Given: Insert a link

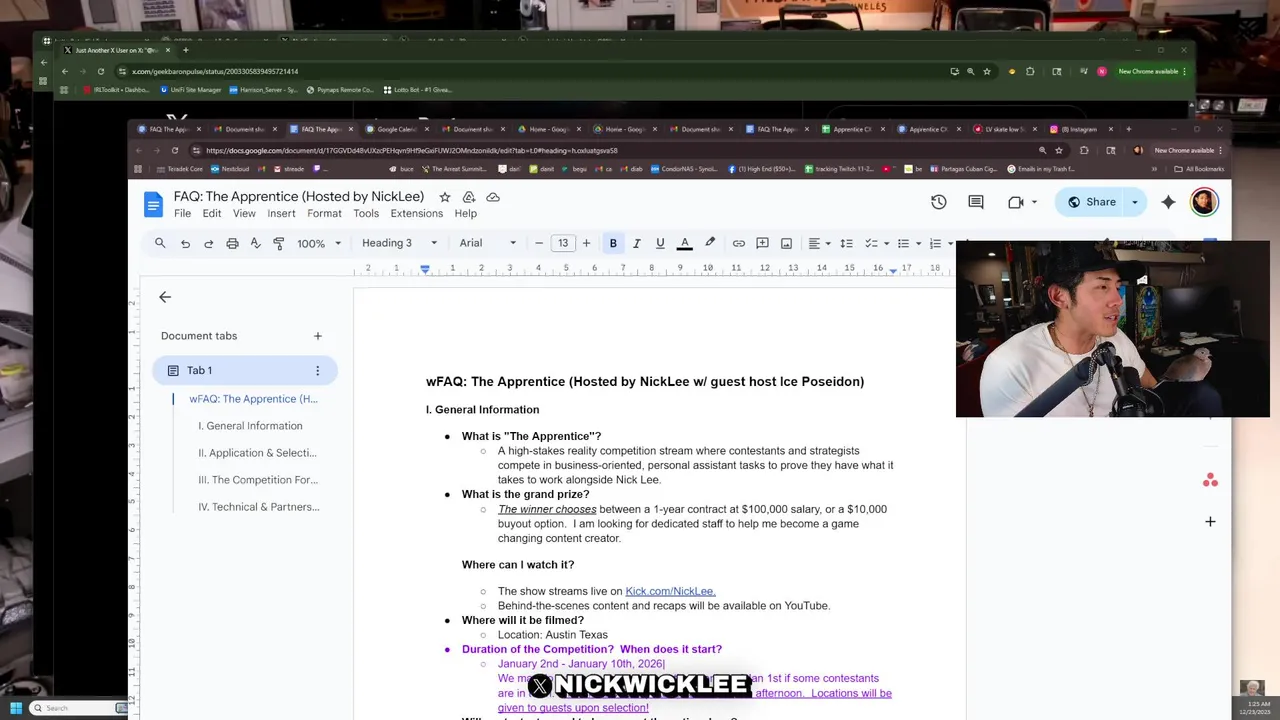Looking at the screenshot, I should point(738,243).
